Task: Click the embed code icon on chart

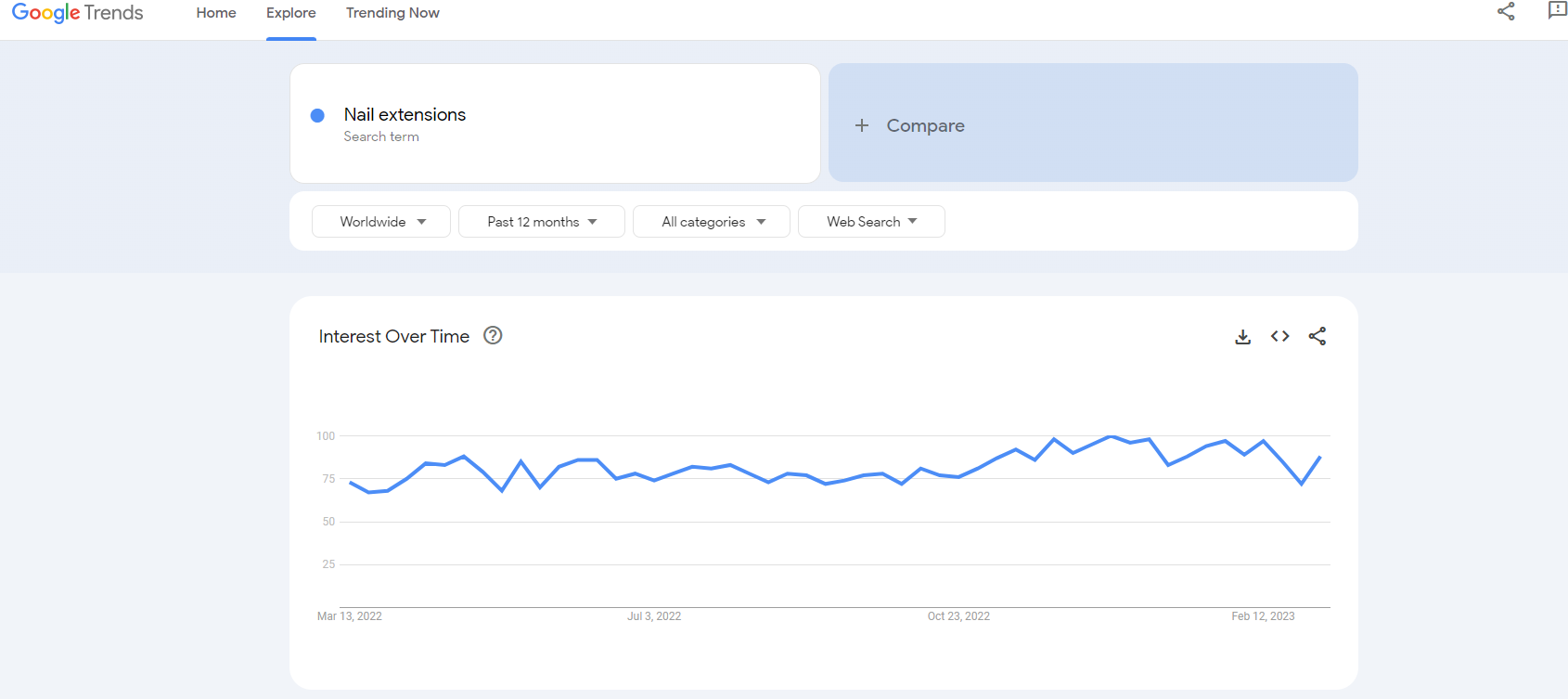Action: coord(1280,336)
